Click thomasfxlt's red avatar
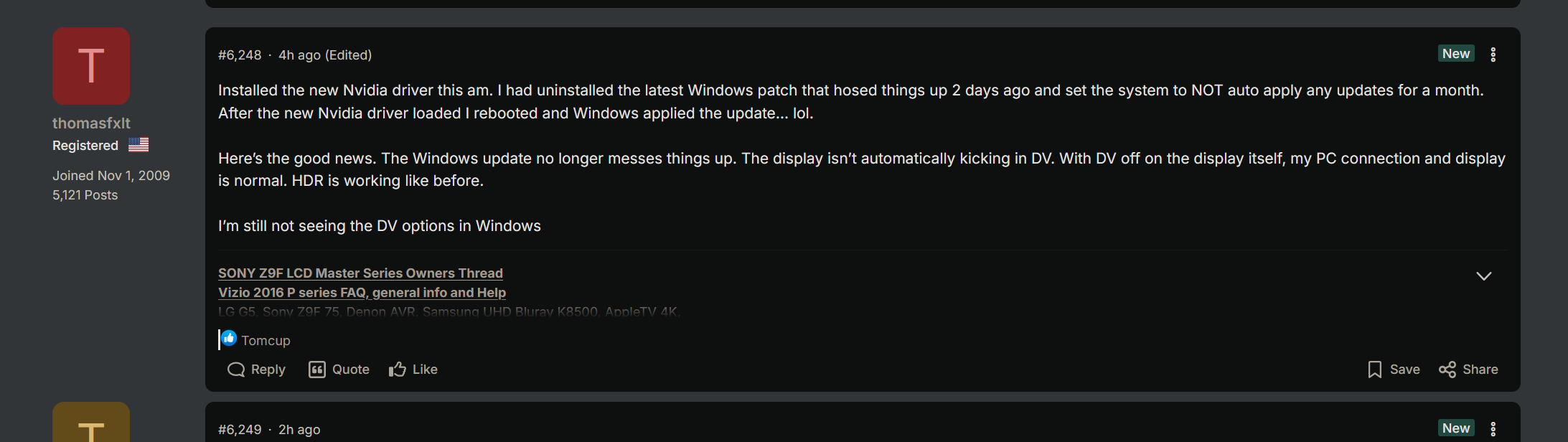Image resolution: width=1568 pixels, height=442 pixels. tap(90, 65)
